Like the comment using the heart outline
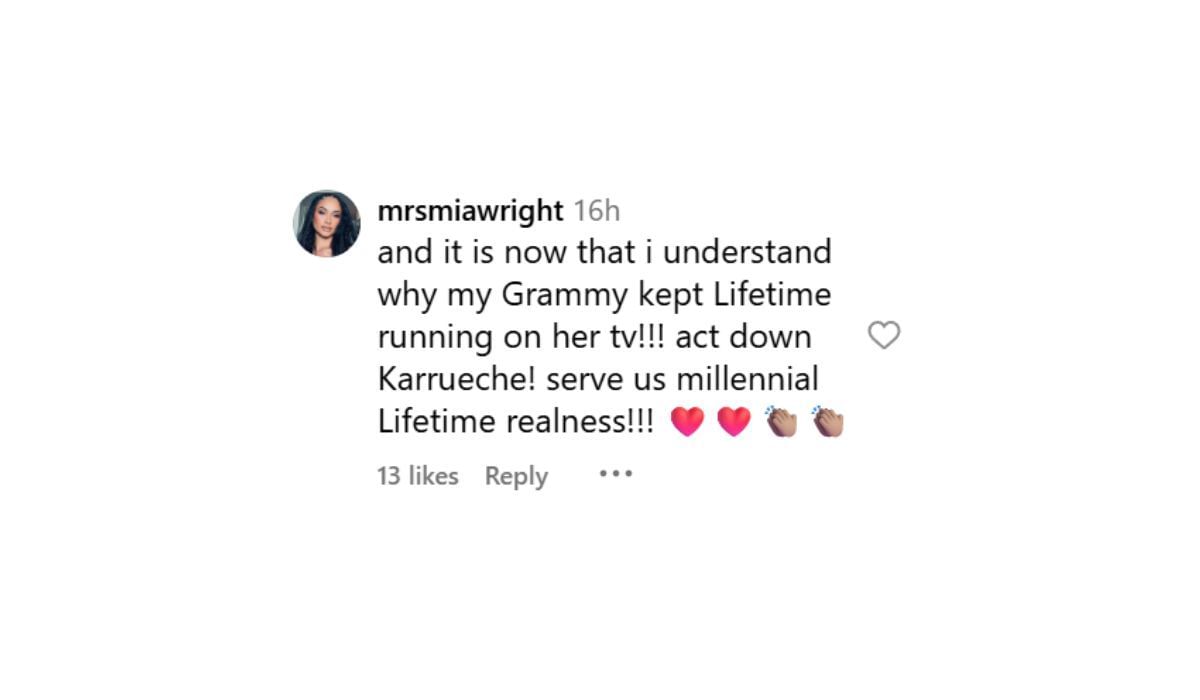 [x=884, y=335]
